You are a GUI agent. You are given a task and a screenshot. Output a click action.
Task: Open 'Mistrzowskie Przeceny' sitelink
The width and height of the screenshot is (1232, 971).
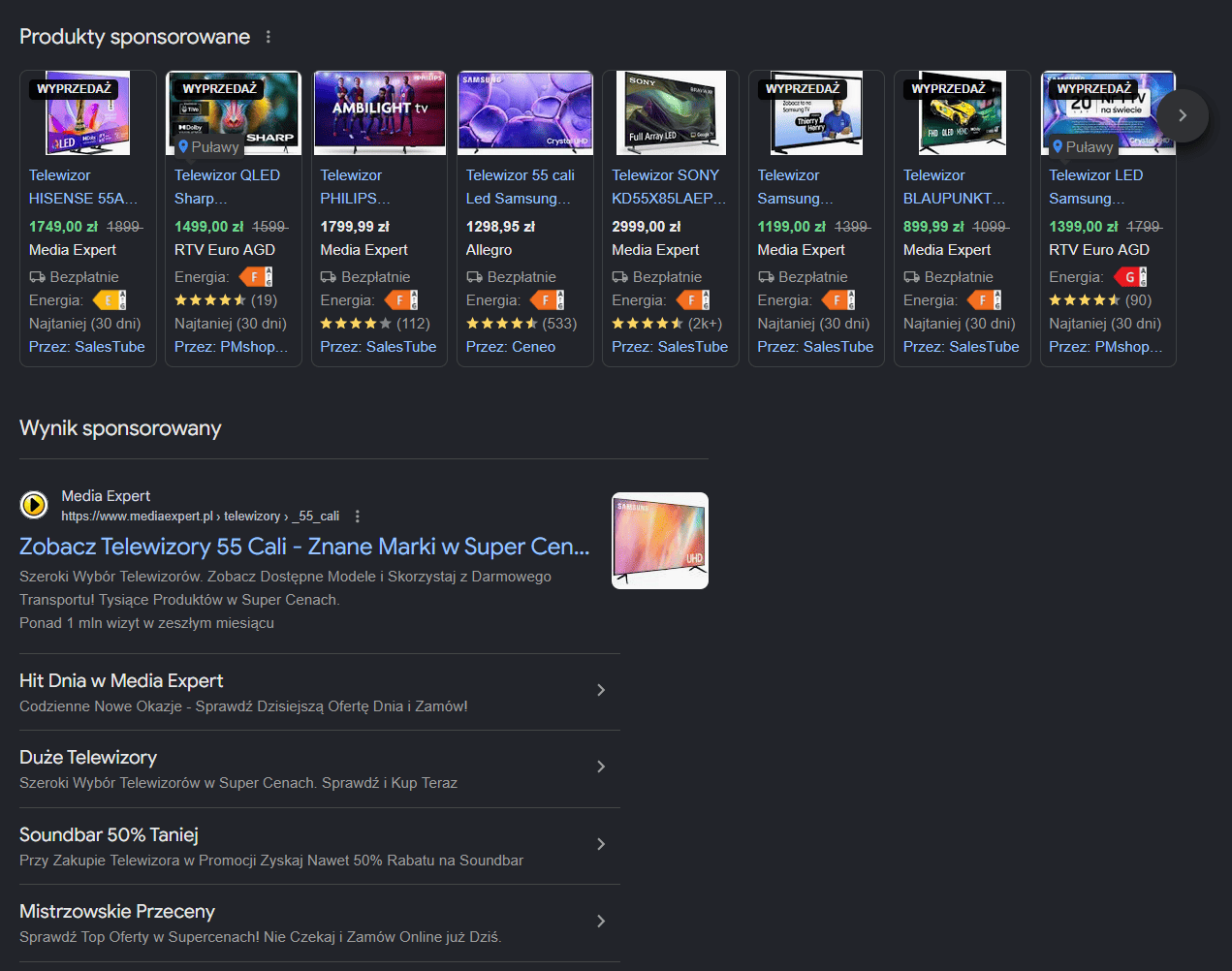(117, 912)
